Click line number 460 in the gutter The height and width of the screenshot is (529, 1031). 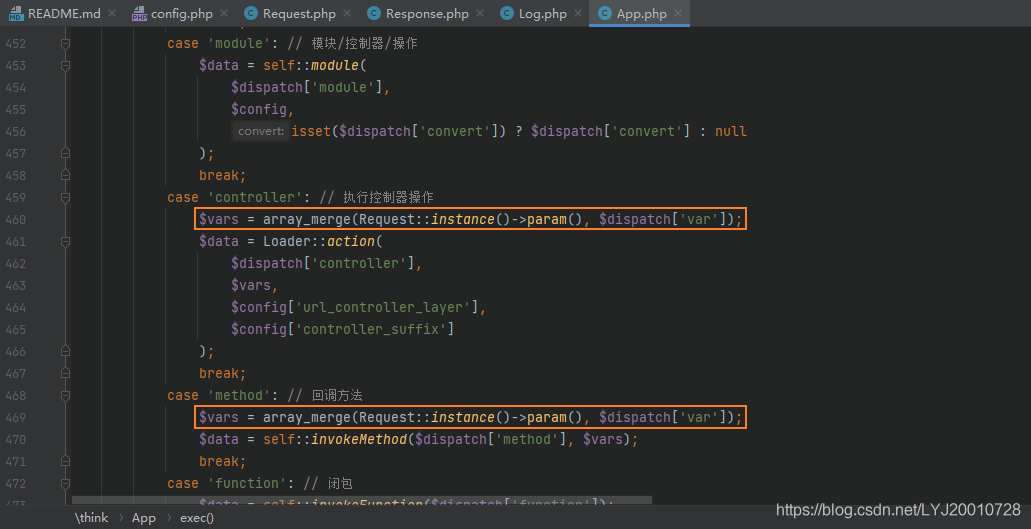15,219
